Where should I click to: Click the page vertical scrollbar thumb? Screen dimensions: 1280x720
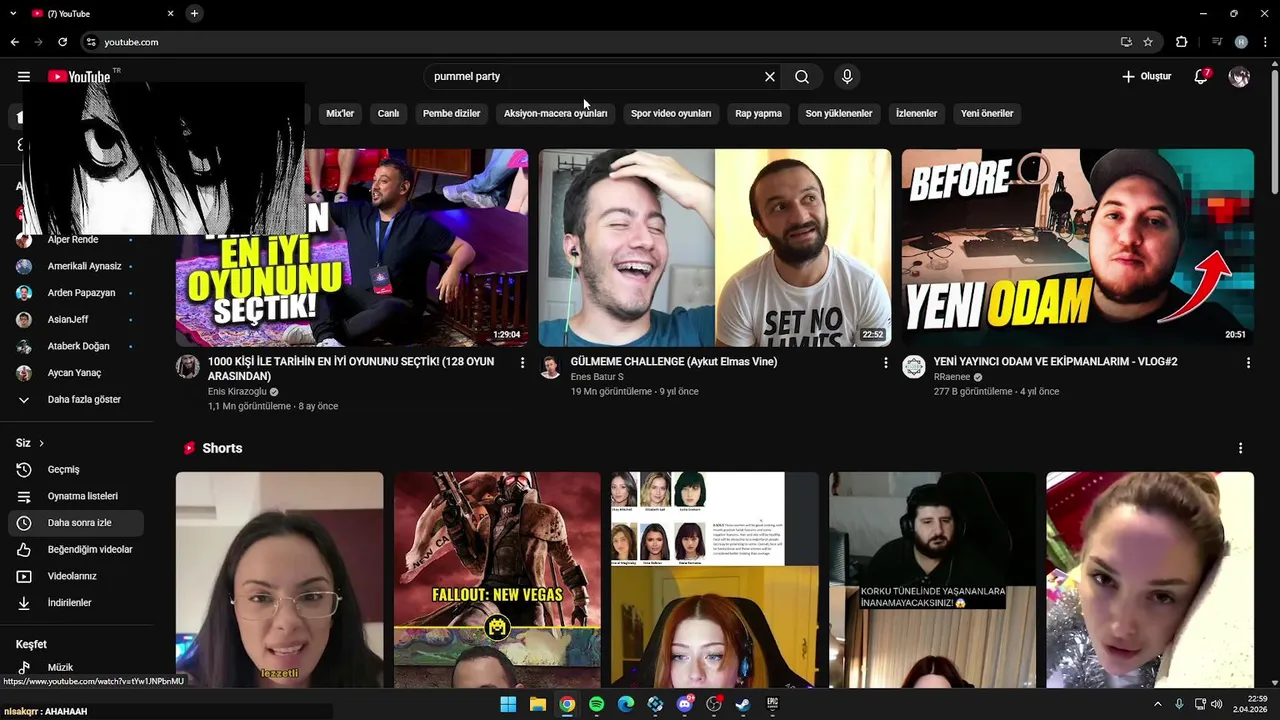(1275, 130)
